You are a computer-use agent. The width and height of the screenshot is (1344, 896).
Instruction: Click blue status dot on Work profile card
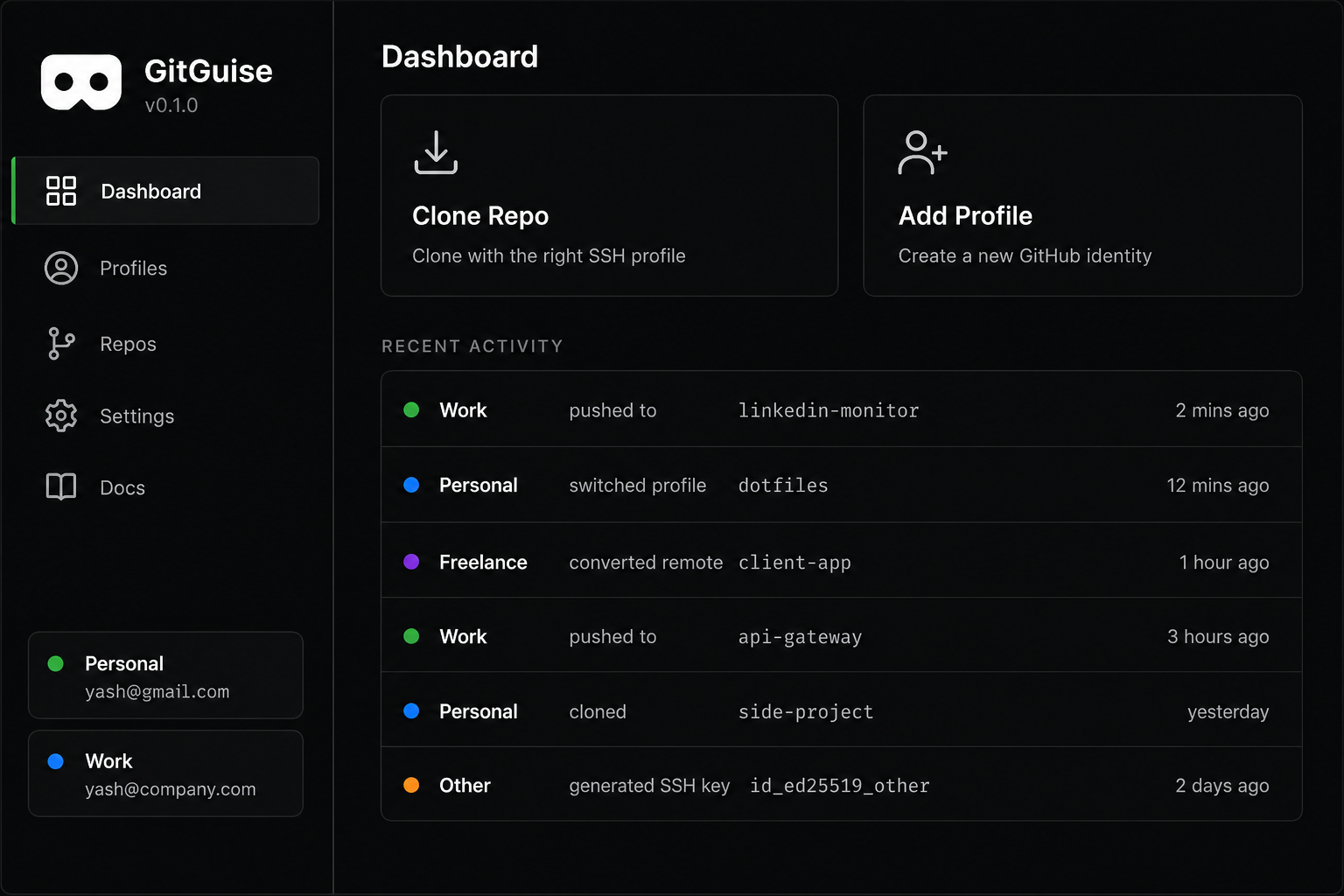click(x=55, y=761)
